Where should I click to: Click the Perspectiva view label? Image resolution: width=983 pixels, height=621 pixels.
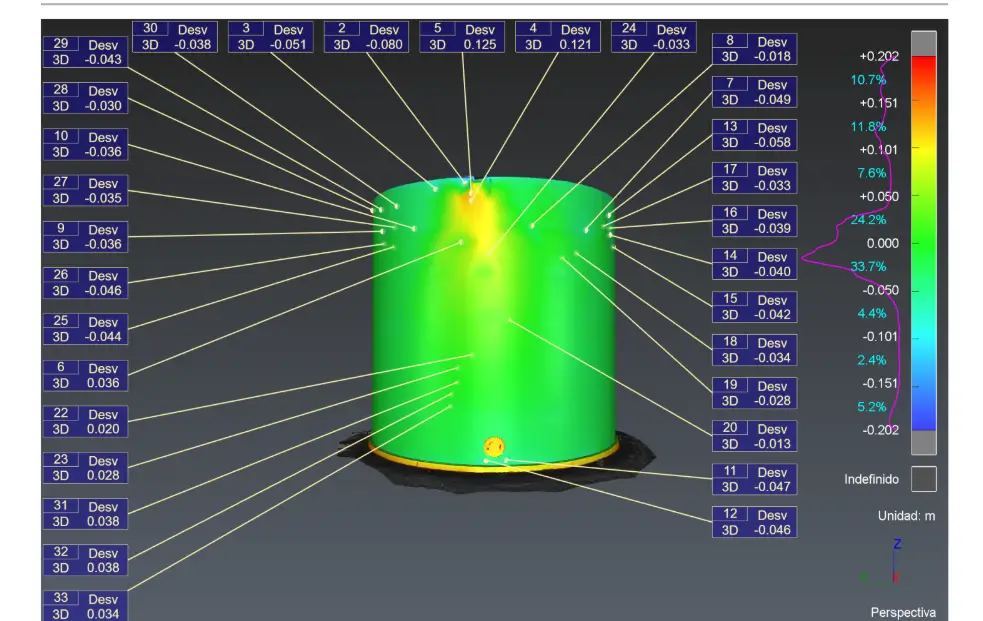pyautogui.click(x=902, y=611)
